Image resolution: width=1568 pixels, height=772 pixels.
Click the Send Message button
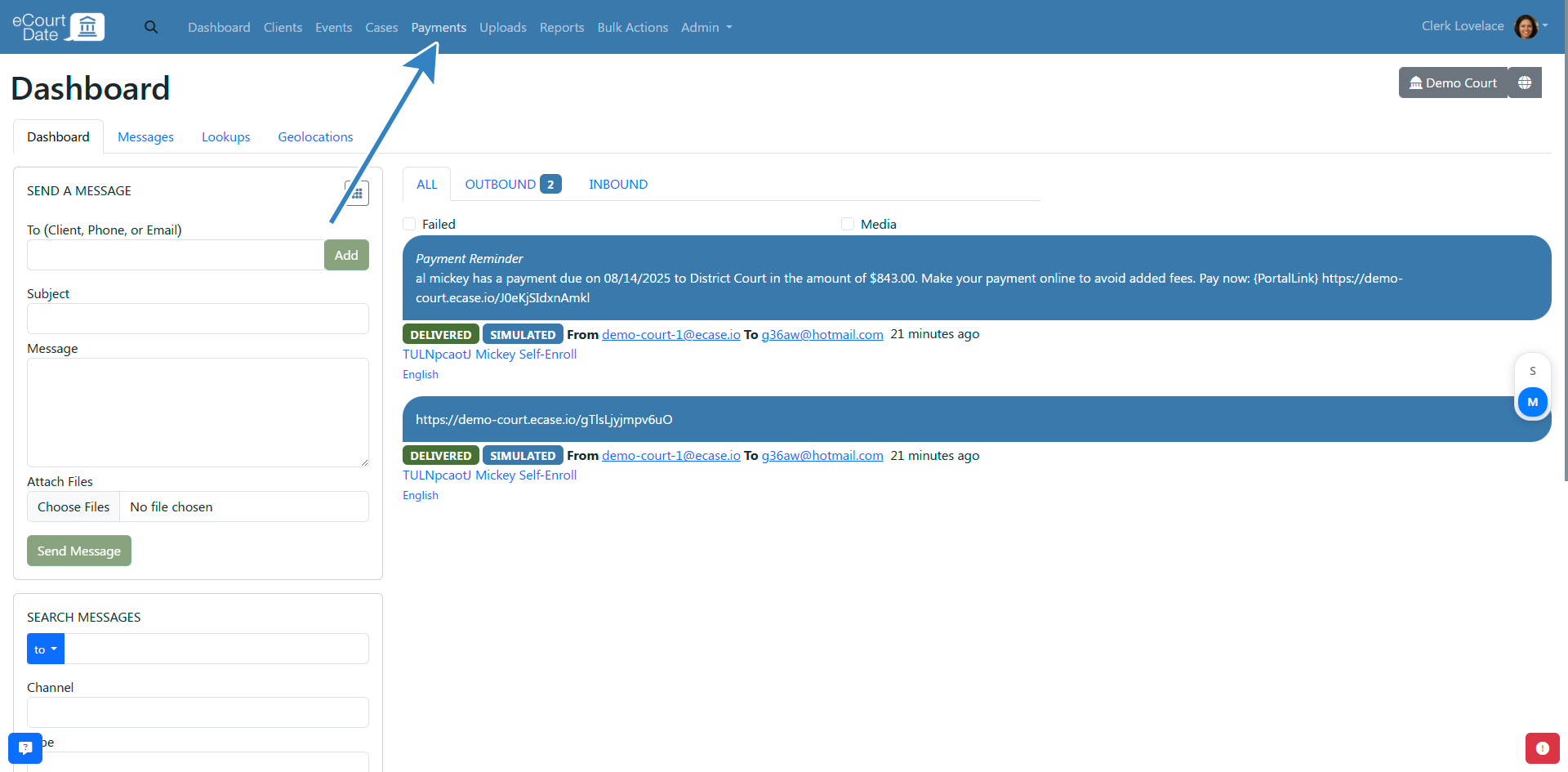[x=79, y=551]
